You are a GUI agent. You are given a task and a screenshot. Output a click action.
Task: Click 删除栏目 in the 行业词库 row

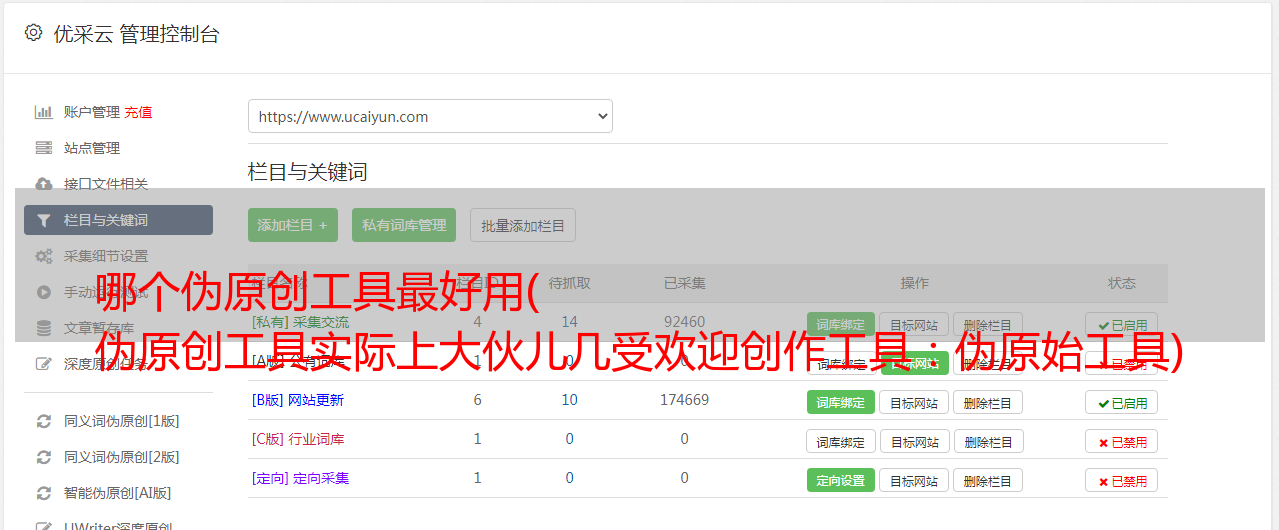(988, 441)
